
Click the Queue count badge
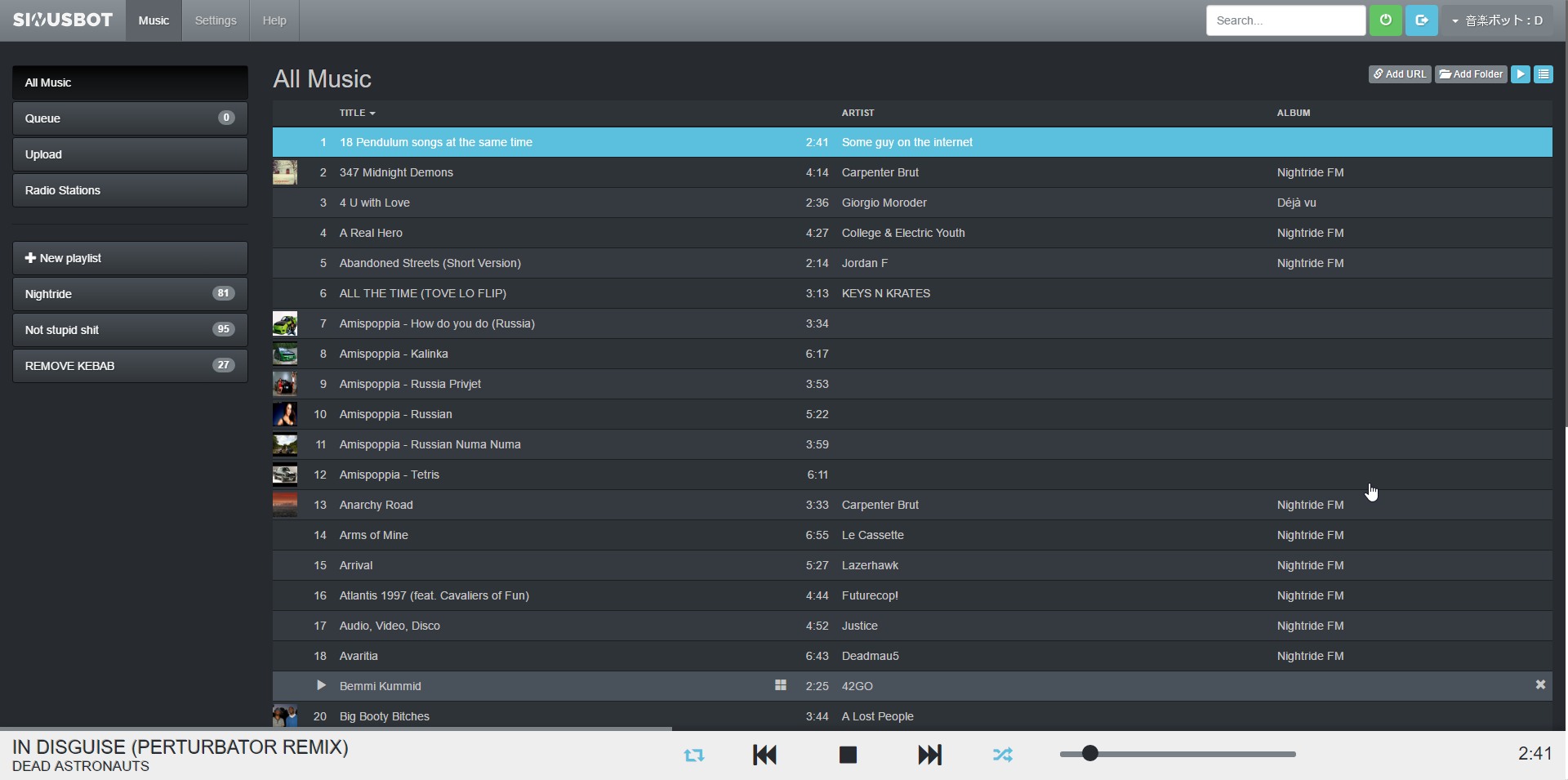tap(226, 118)
